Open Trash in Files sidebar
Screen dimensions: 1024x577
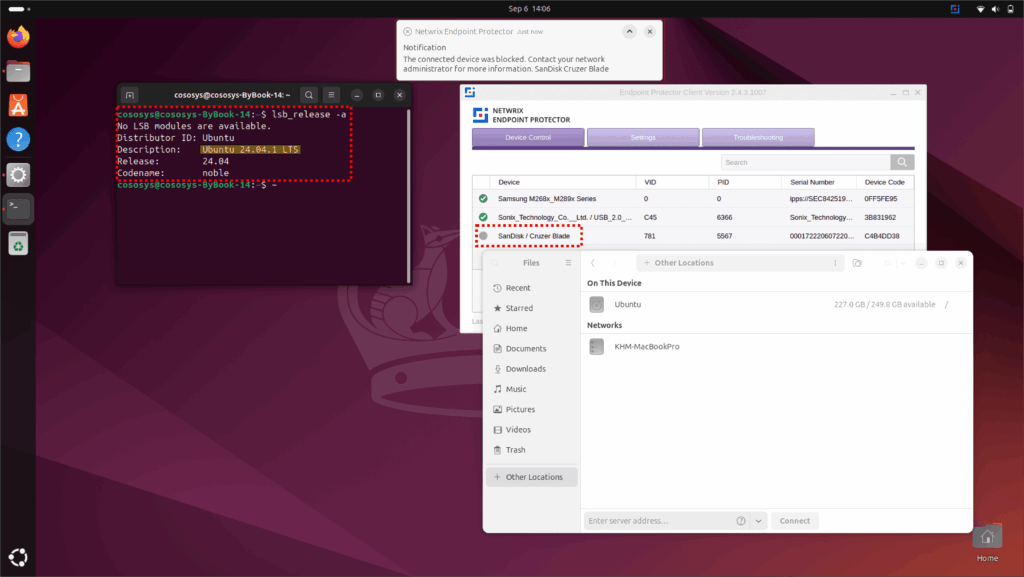[x=532, y=450]
